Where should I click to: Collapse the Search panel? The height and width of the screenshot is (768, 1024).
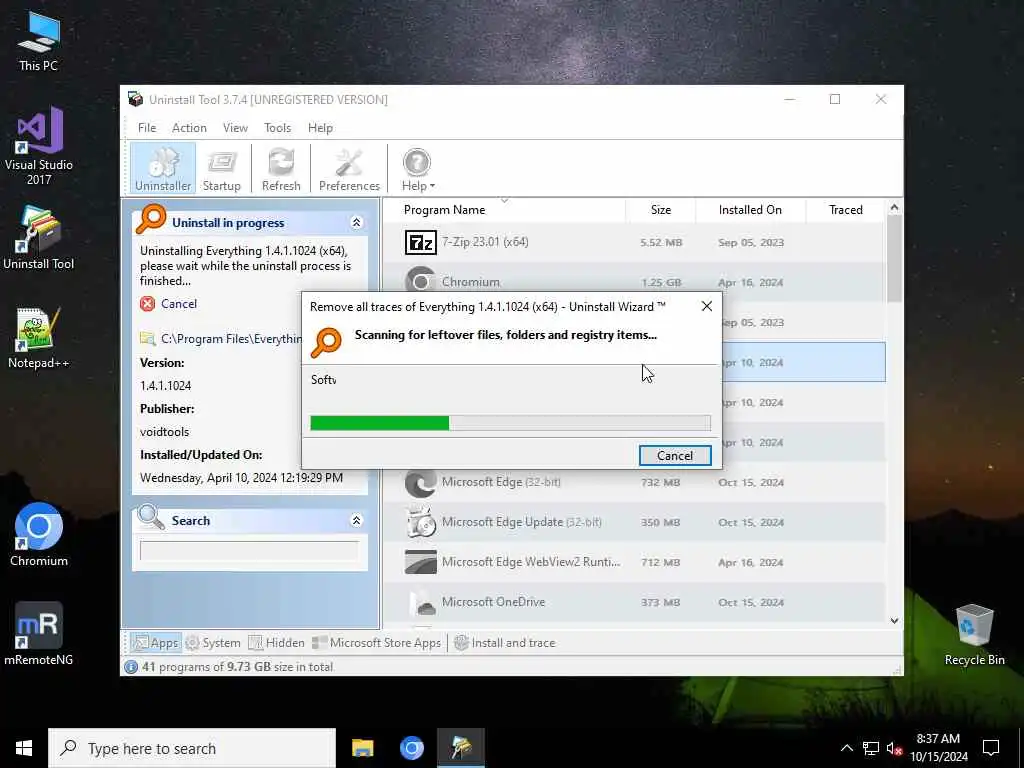[357, 520]
